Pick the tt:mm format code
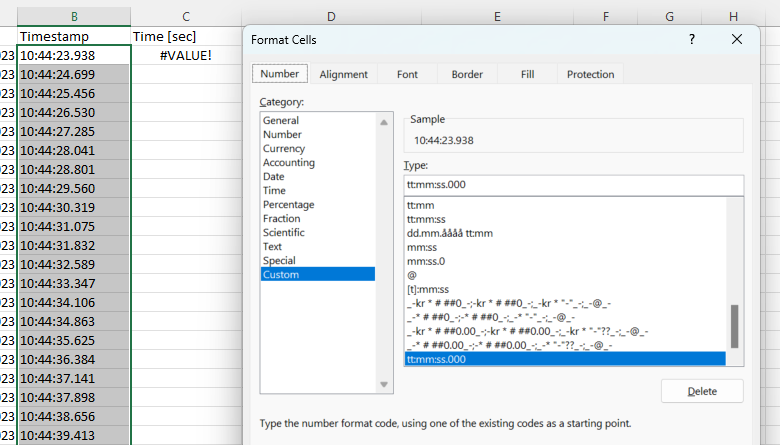This screenshot has width=780, height=445. click(x=565, y=205)
